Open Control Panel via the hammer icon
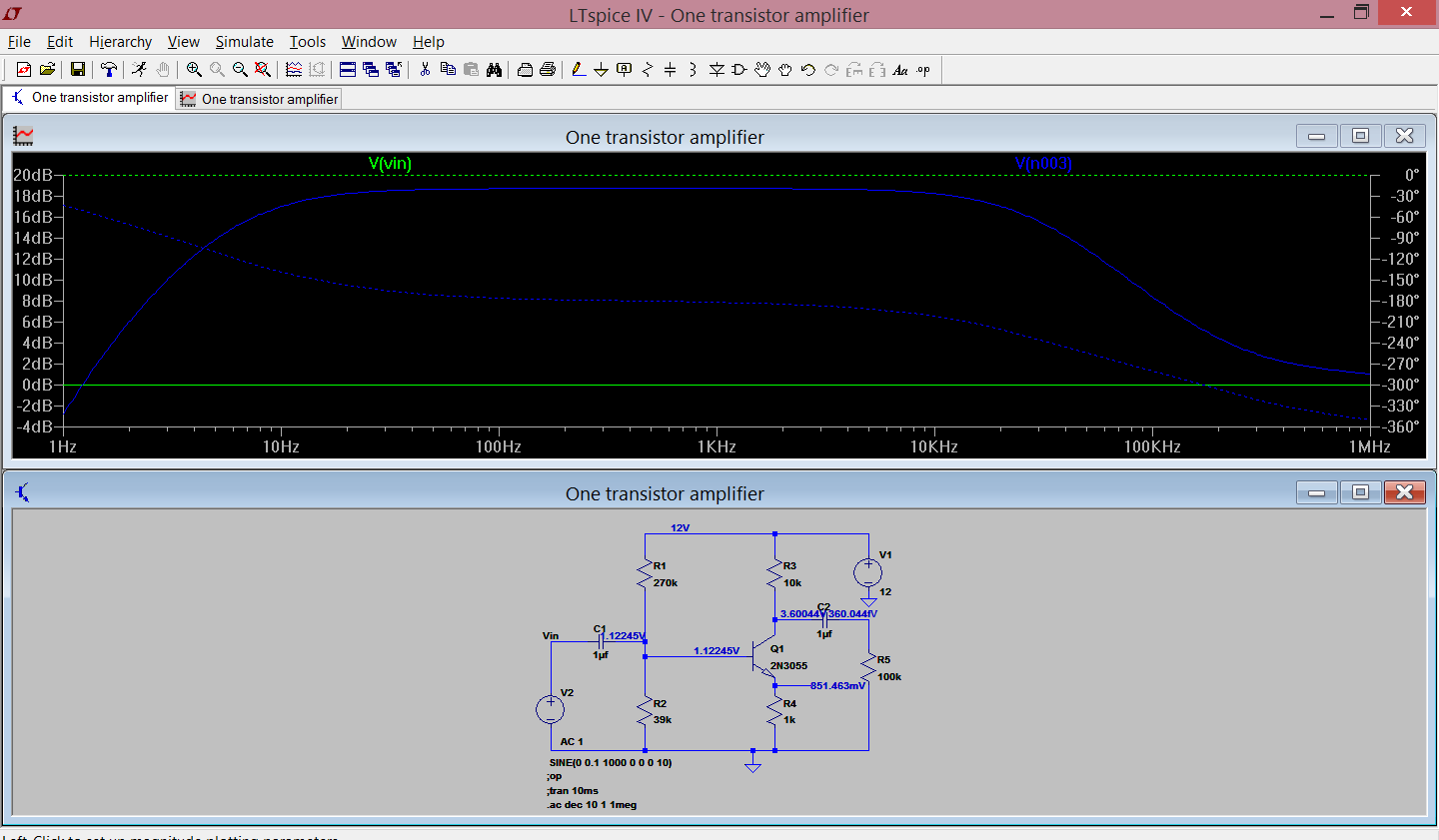 coord(108,69)
